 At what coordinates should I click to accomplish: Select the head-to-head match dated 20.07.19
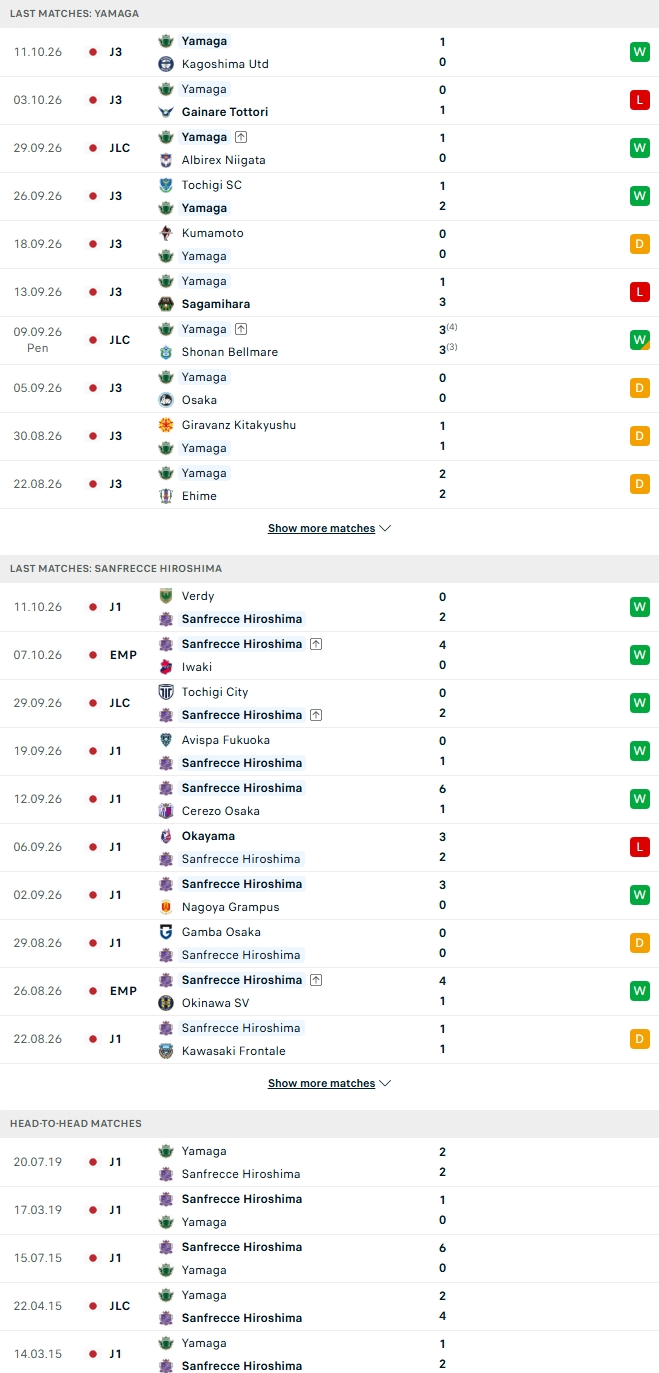pyautogui.click(x=329, y=1162)
